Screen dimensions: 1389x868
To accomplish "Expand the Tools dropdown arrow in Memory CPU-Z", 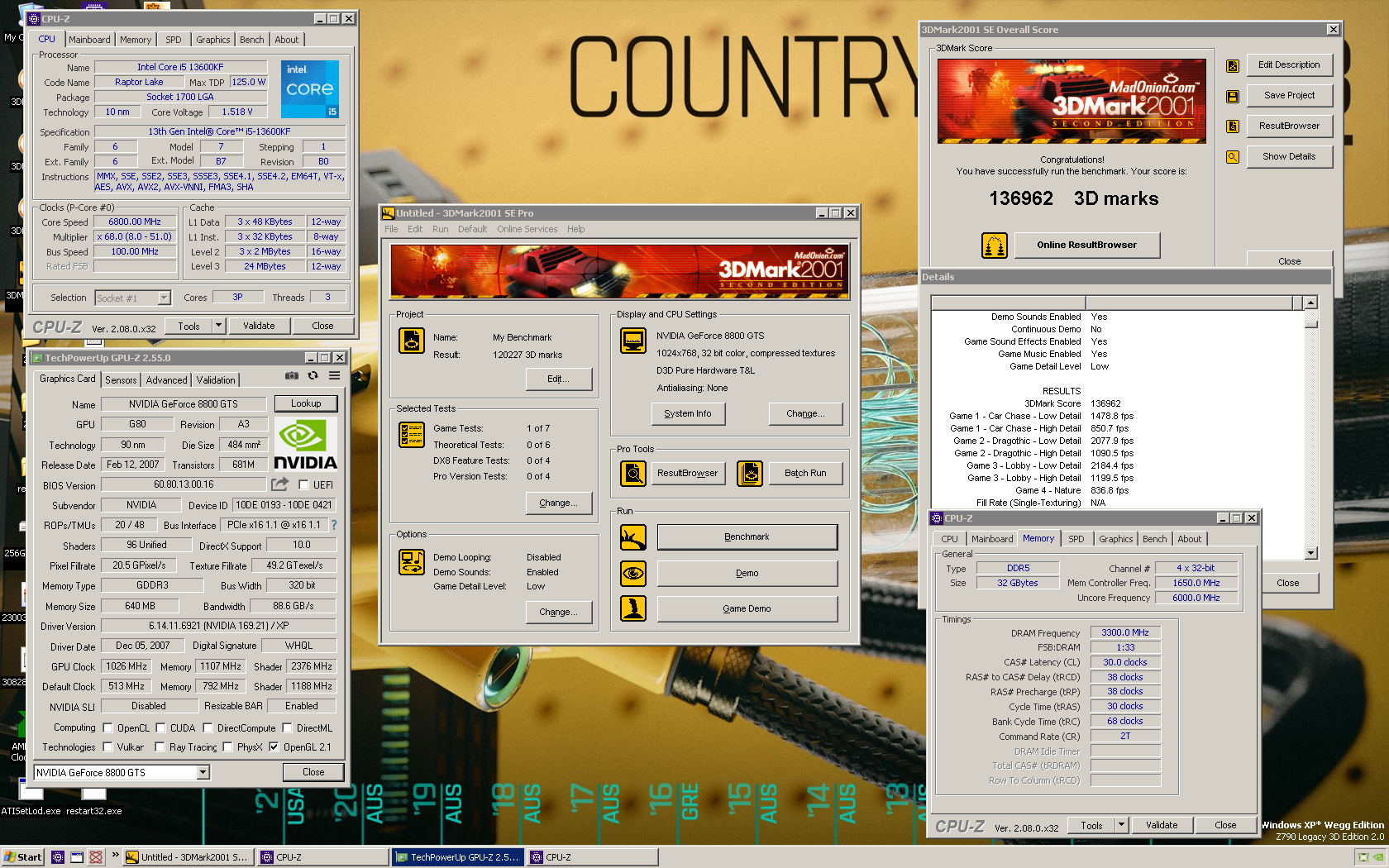I will coord(1121,825).
